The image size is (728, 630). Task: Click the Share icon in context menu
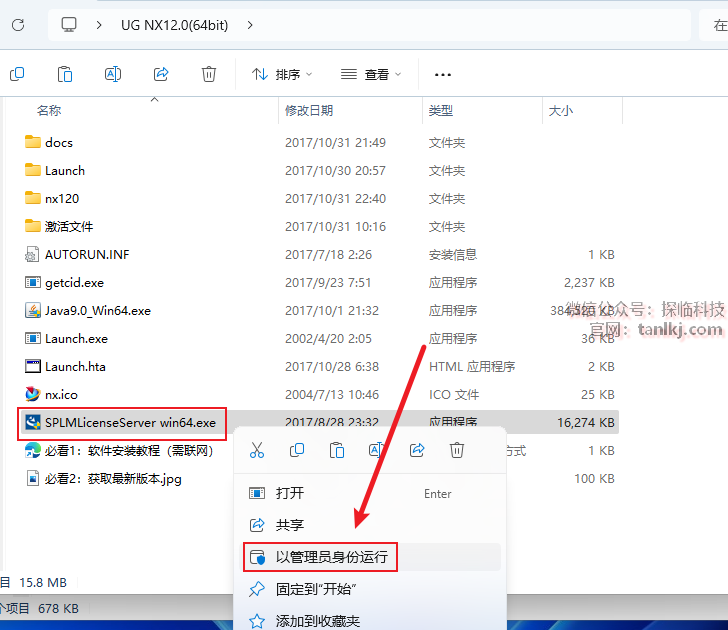tap(417, 450)
